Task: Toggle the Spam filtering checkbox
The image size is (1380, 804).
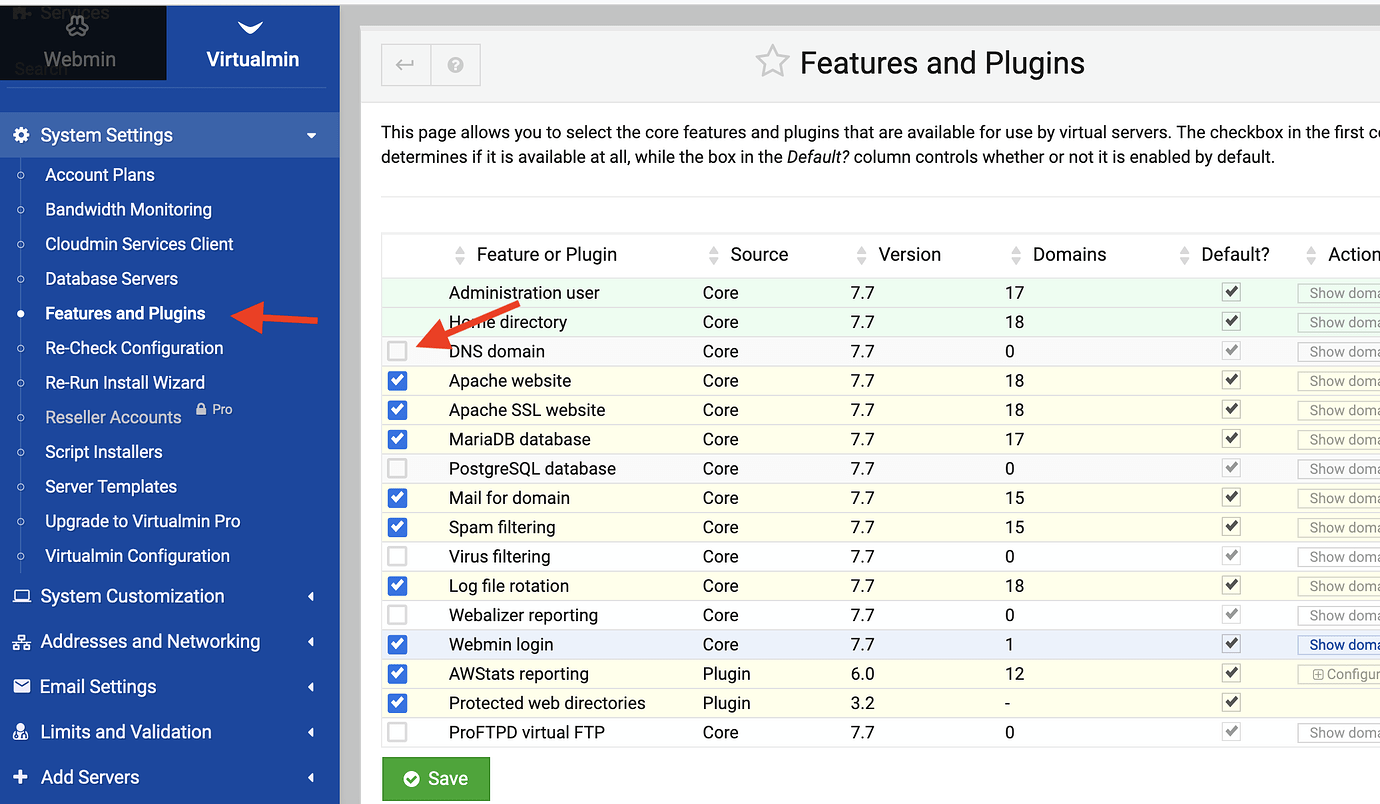Action: coord(397,527)
